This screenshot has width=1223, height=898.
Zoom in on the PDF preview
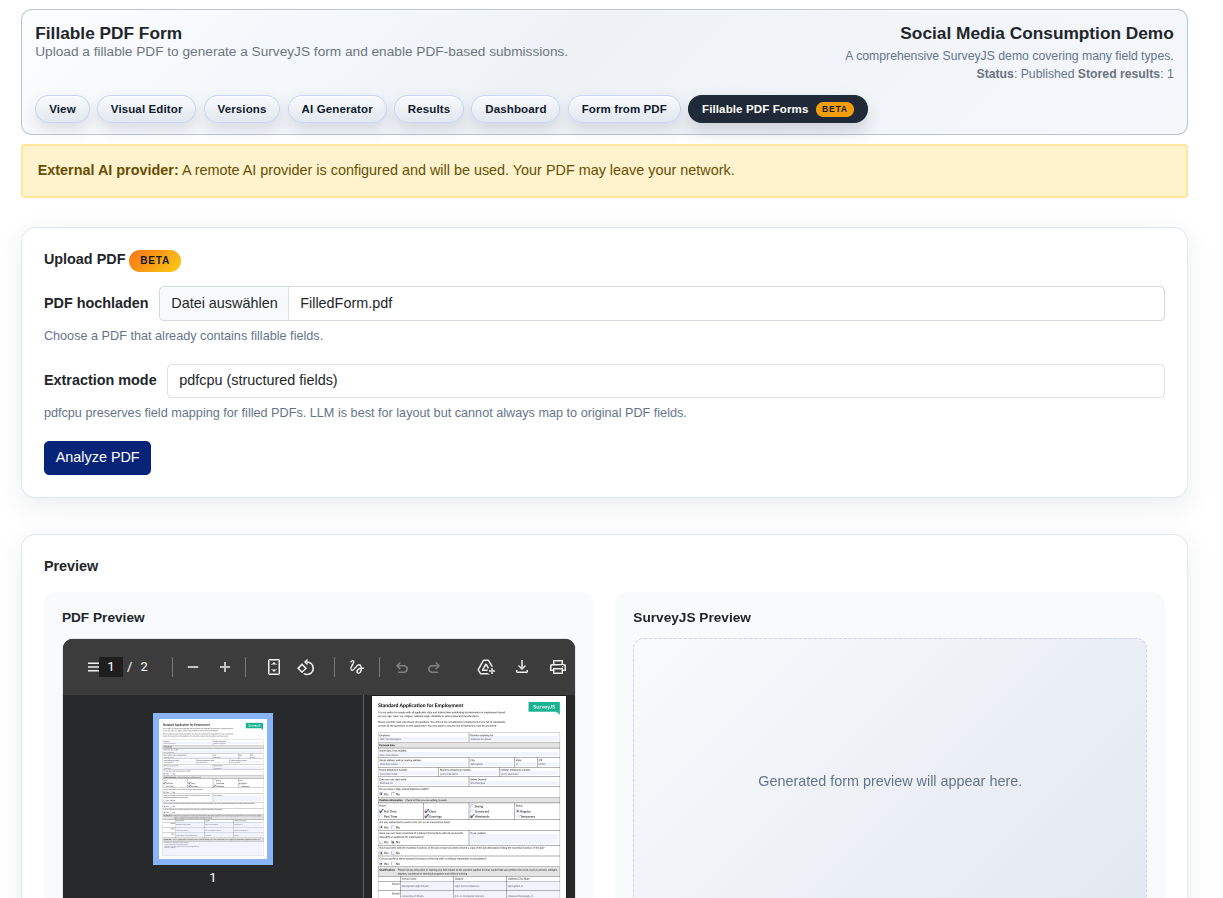(x=225, y=667)
